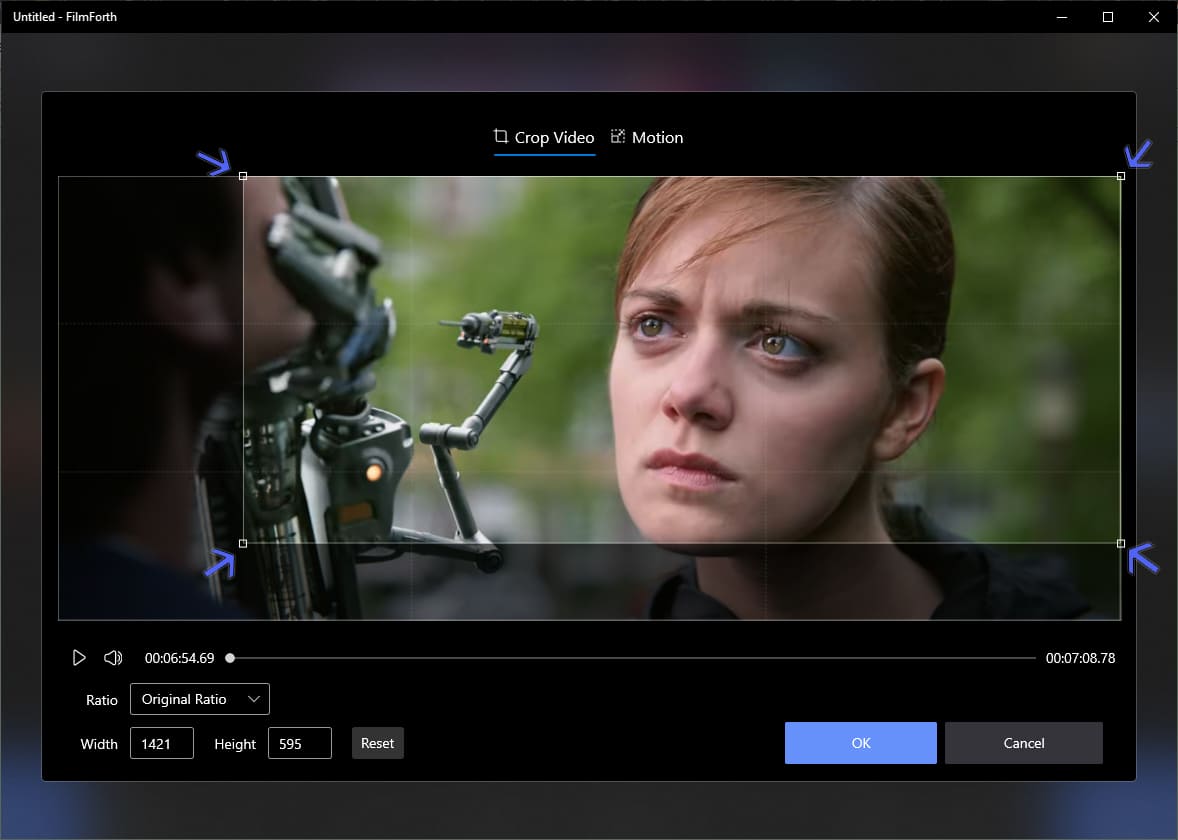Click the Width input field showing 1421
1178x840 pixels.
coord(162,743)
